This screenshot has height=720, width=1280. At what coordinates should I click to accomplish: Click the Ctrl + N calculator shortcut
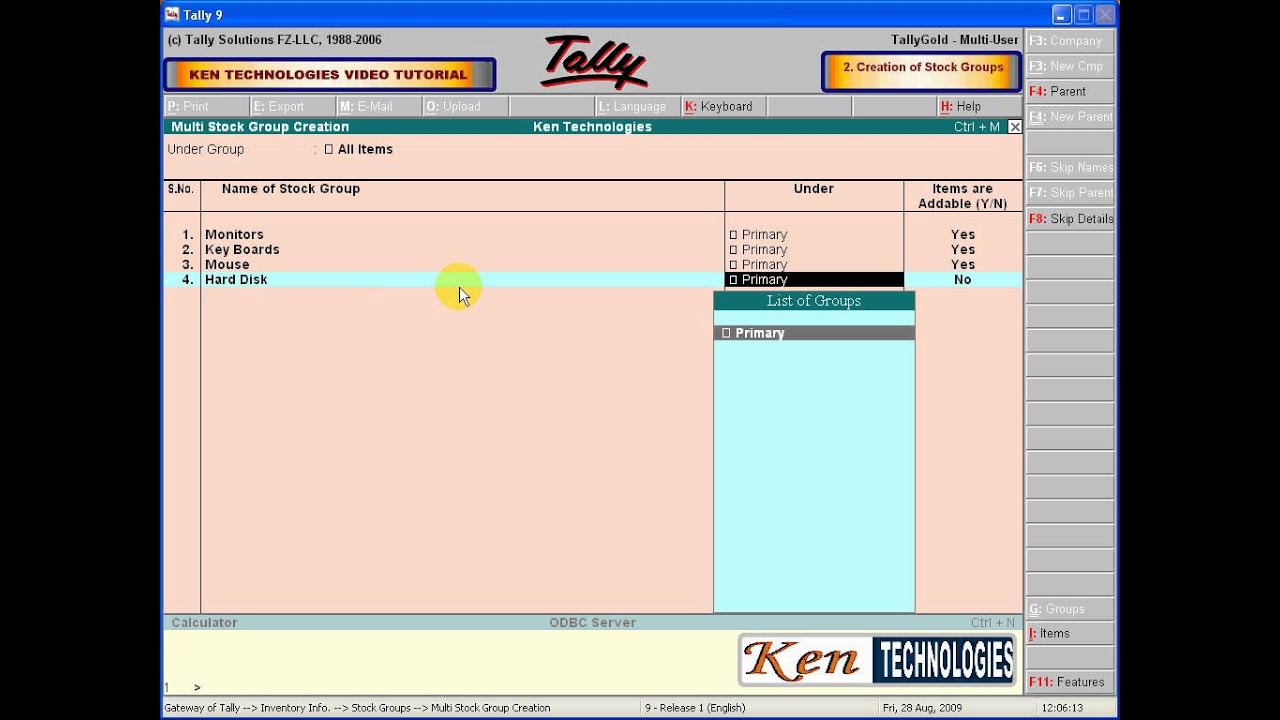(x=993, y=623)
